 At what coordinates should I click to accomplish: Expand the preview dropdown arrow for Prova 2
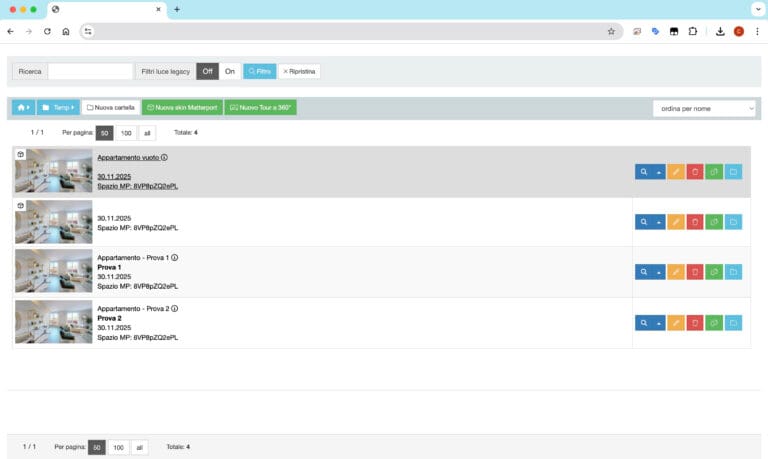pyautogui.click(x=658, y=323)
